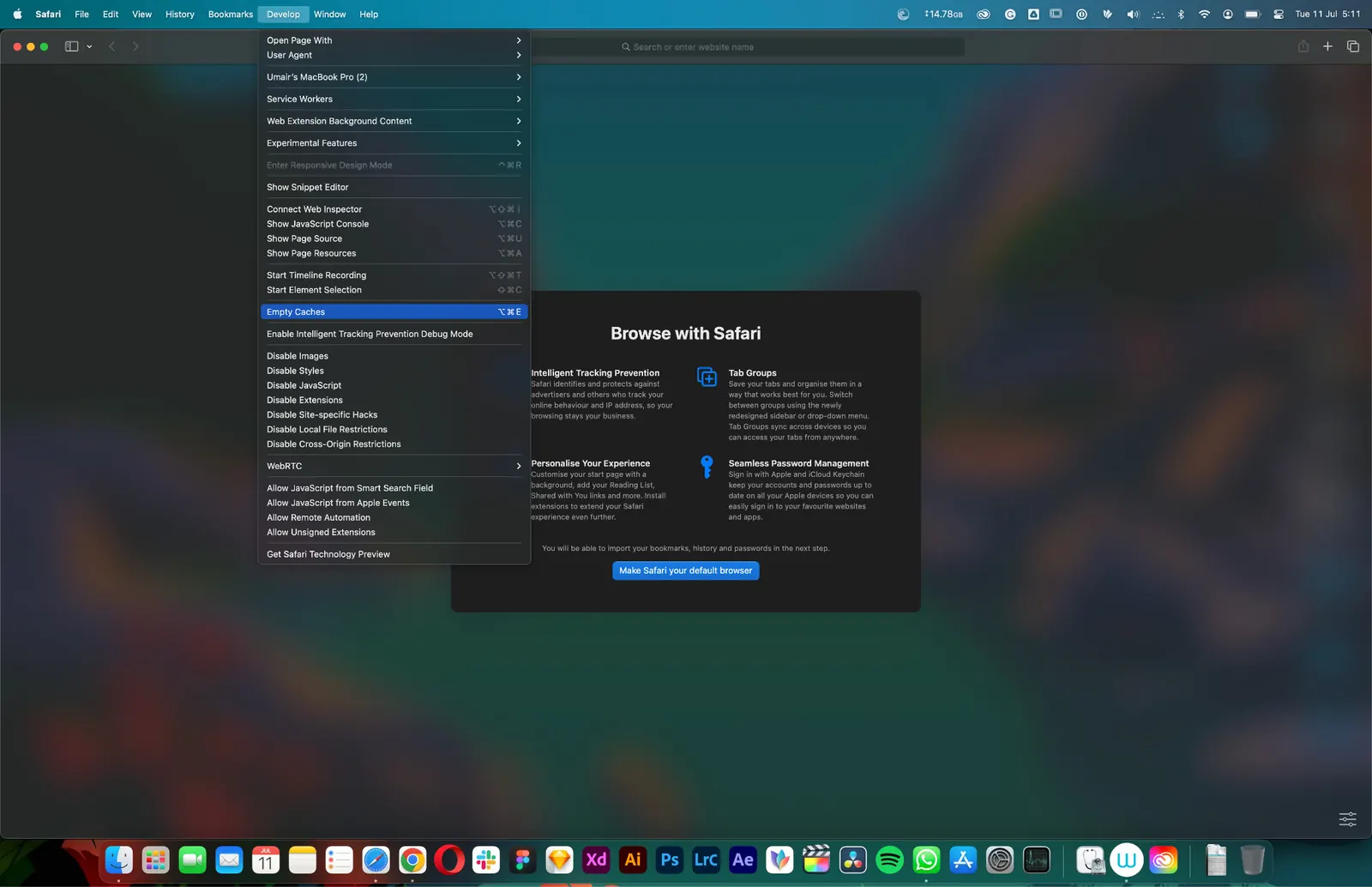Click Make Safari your default browser button
Viewport: 1372px width, 887px height.
click(x=686, y=570)
